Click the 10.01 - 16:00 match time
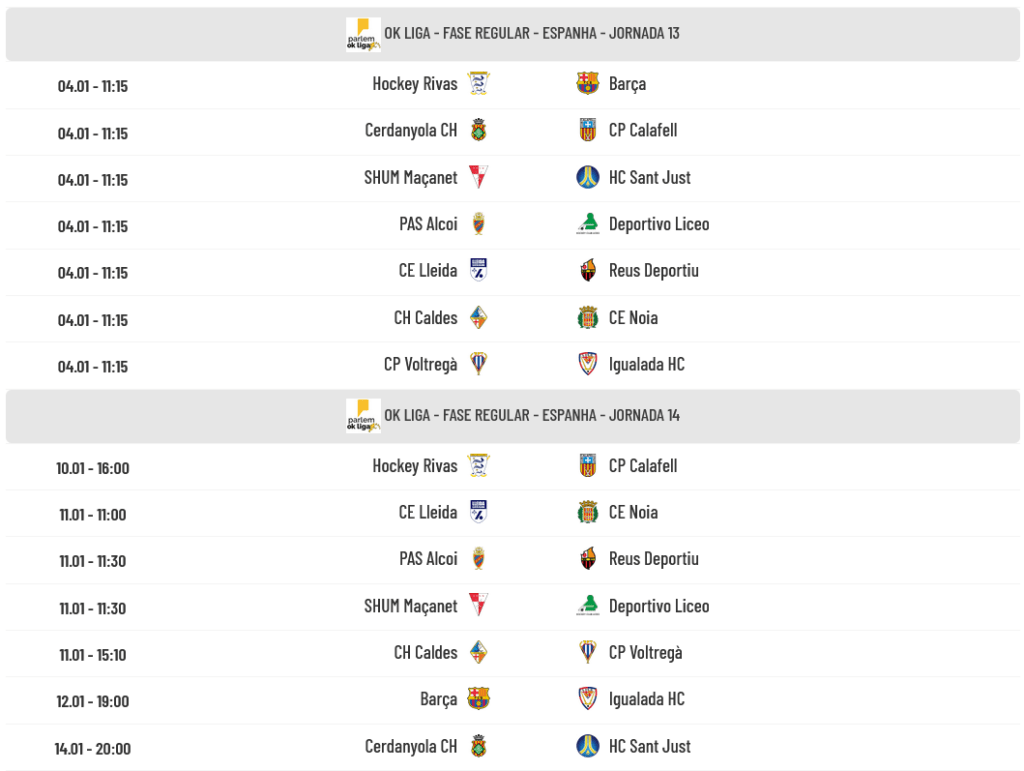 pos(93,468)
